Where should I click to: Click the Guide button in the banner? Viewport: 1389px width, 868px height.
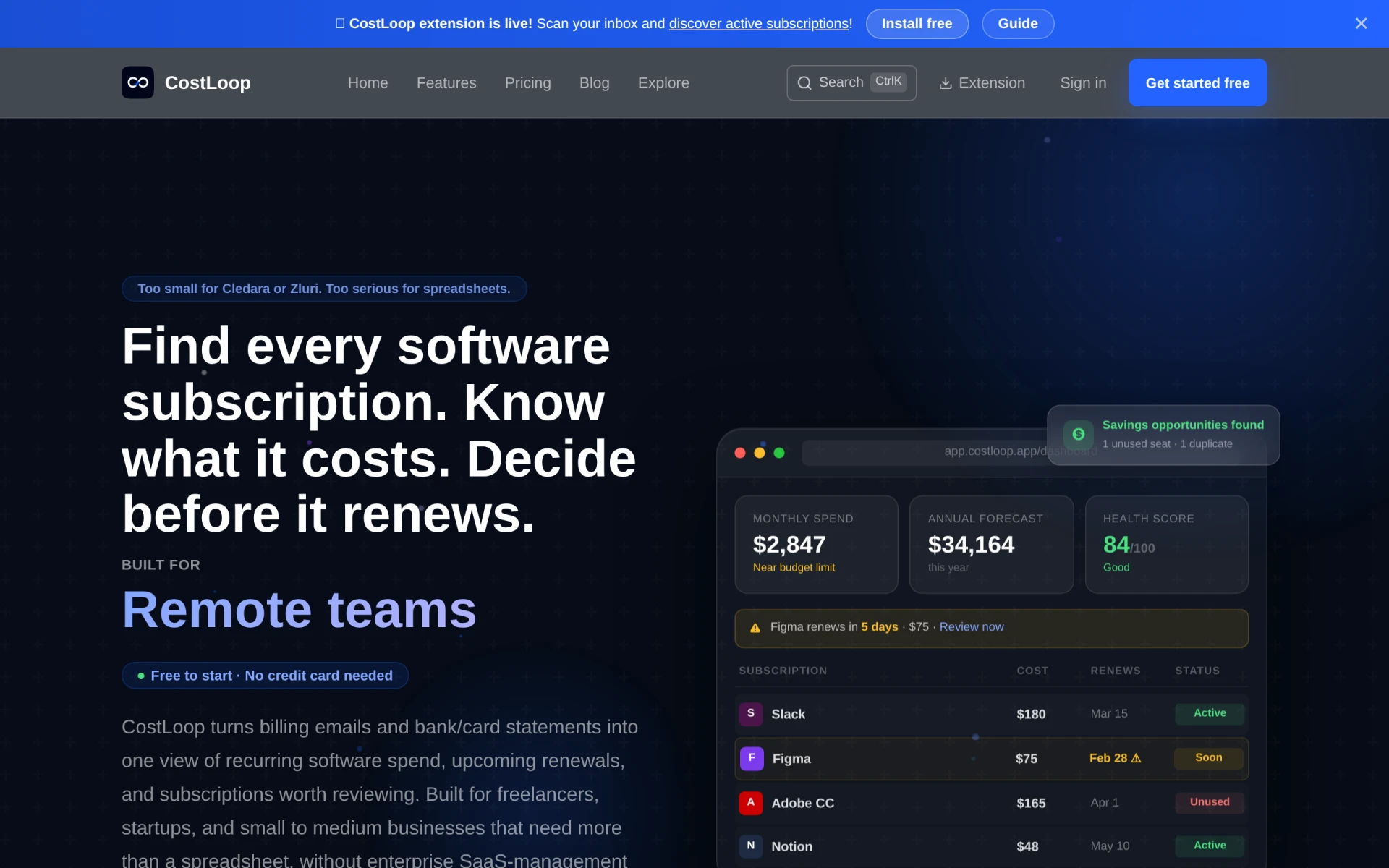[x=1018, y=24]
